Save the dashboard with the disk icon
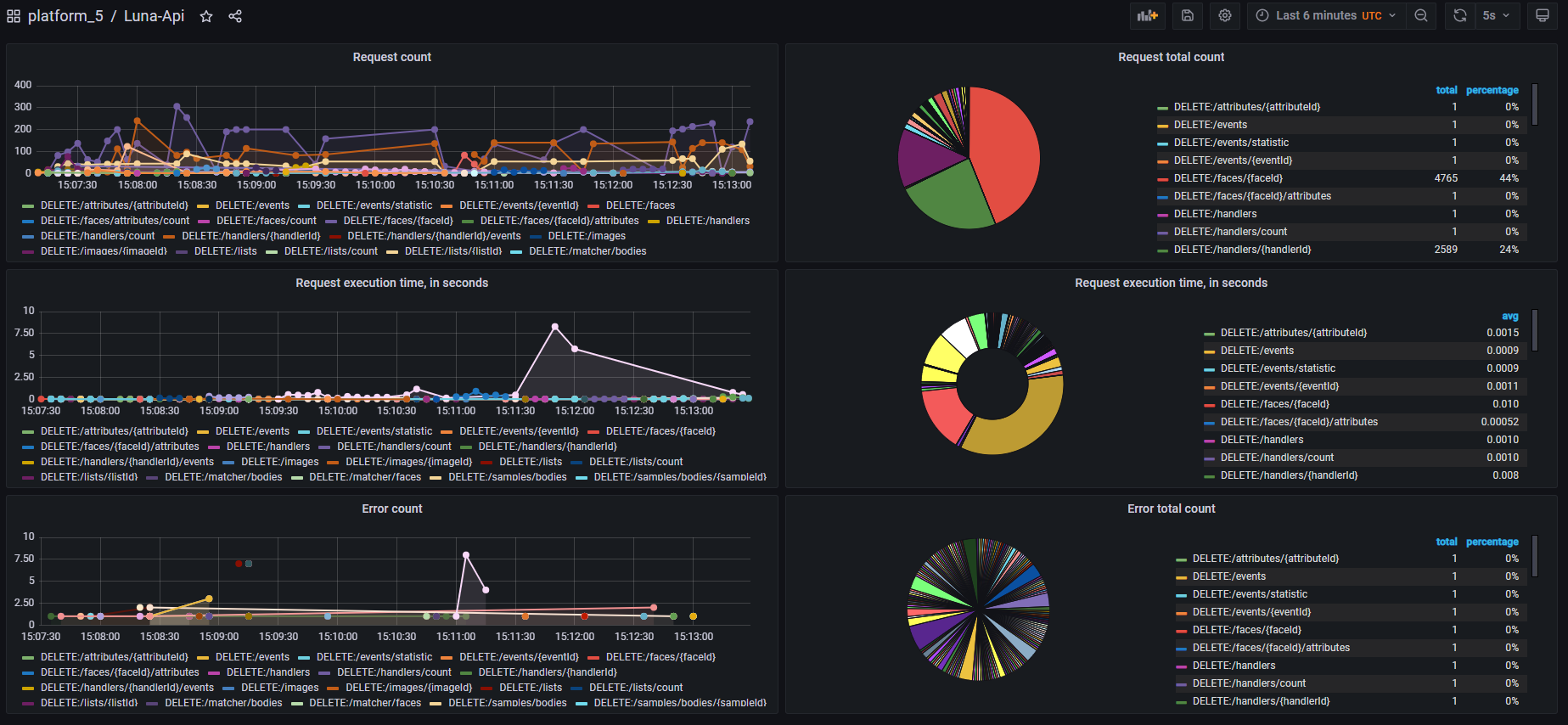The width and height of the screenshot is (1568, 725). pyautogui.click(x=1188, y=15)
